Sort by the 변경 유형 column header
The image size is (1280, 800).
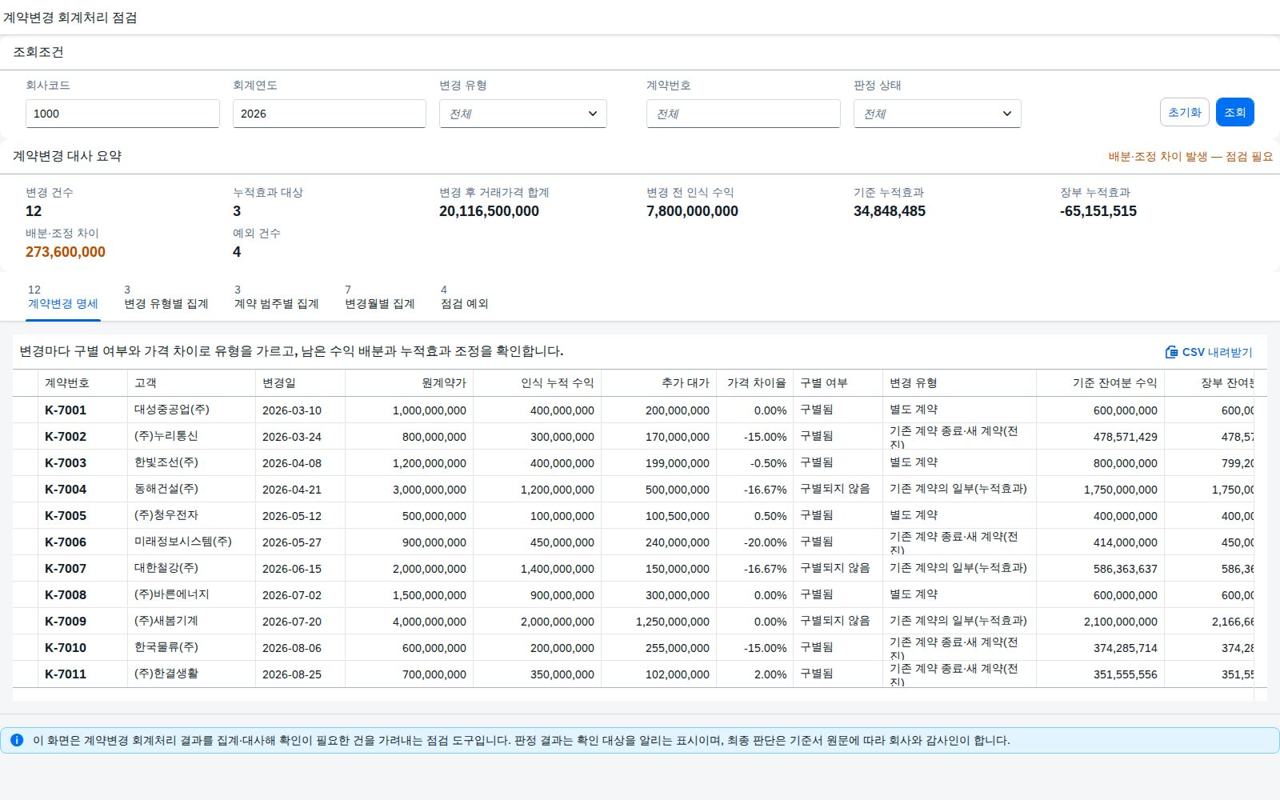coord(959,383)
